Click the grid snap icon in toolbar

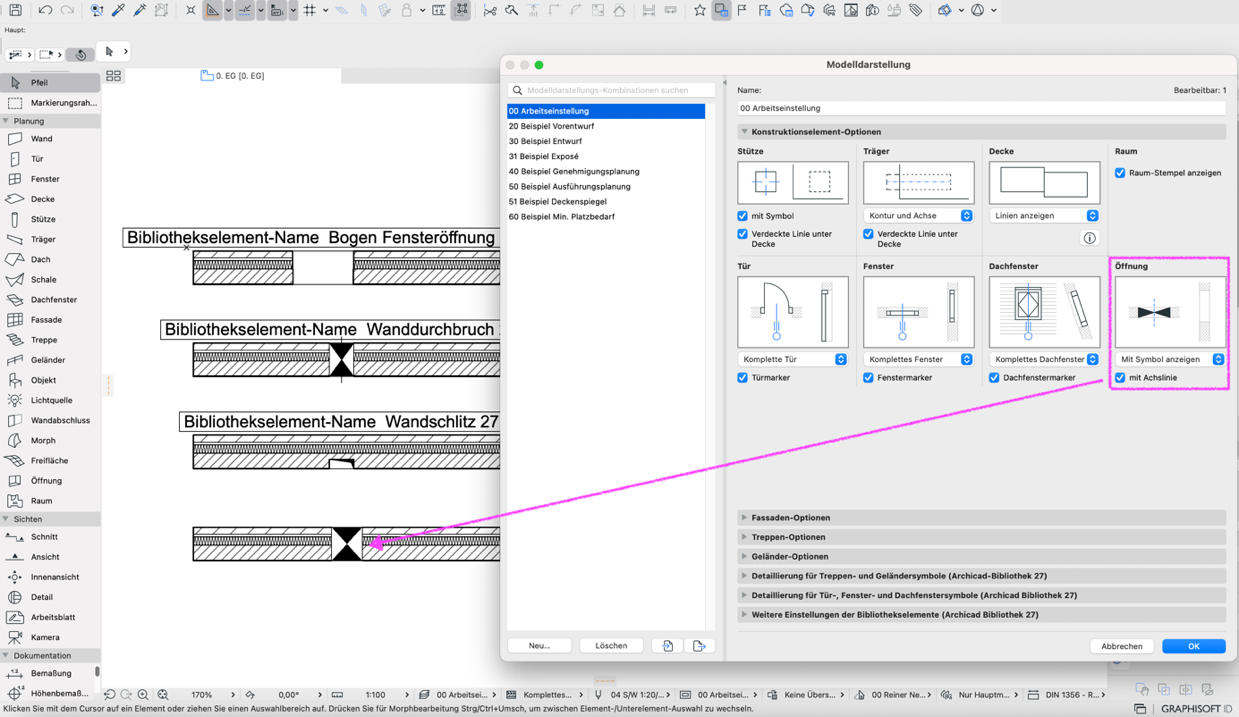click(x=310, y=10)
